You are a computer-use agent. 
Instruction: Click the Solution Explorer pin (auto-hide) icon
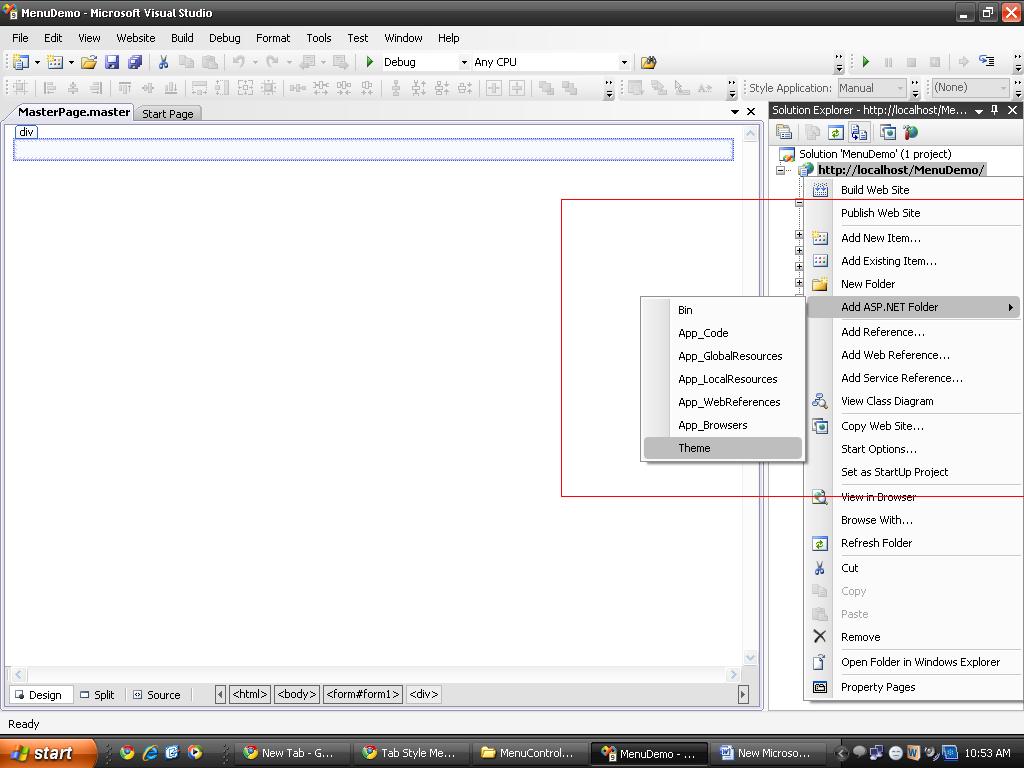(x=995, y=110)
